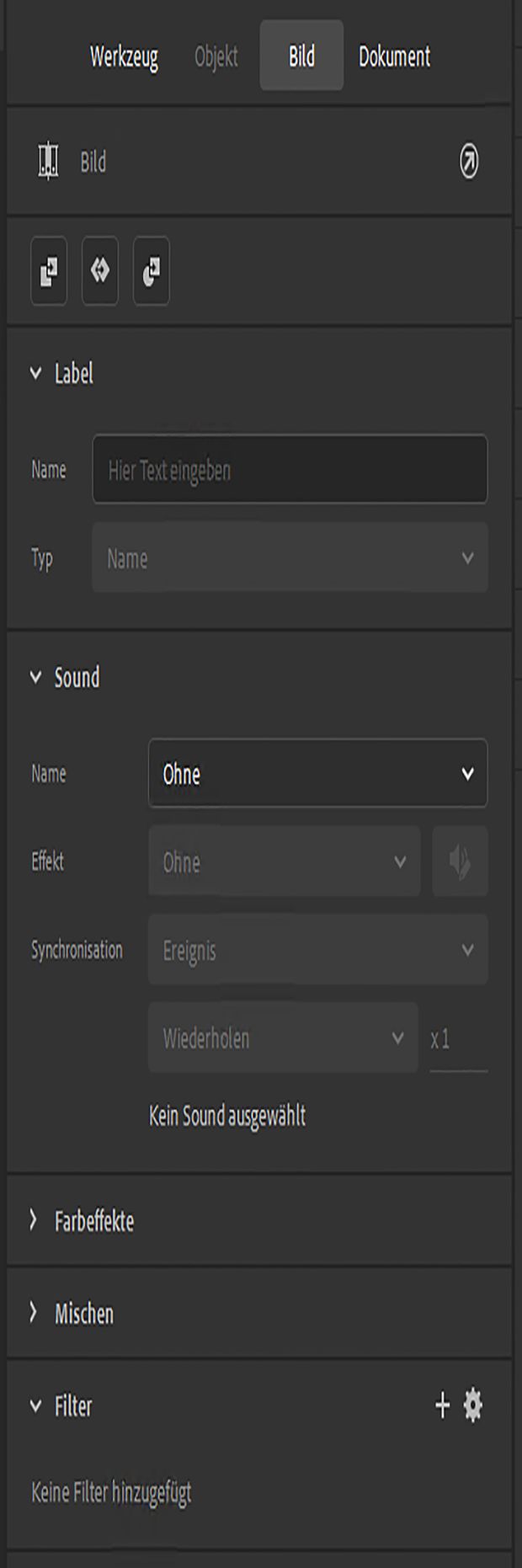The width and height of the screenshot is (522, 1568).
Task: Click the first symbol-conversion icon button
Action: [x=49, y=271]
